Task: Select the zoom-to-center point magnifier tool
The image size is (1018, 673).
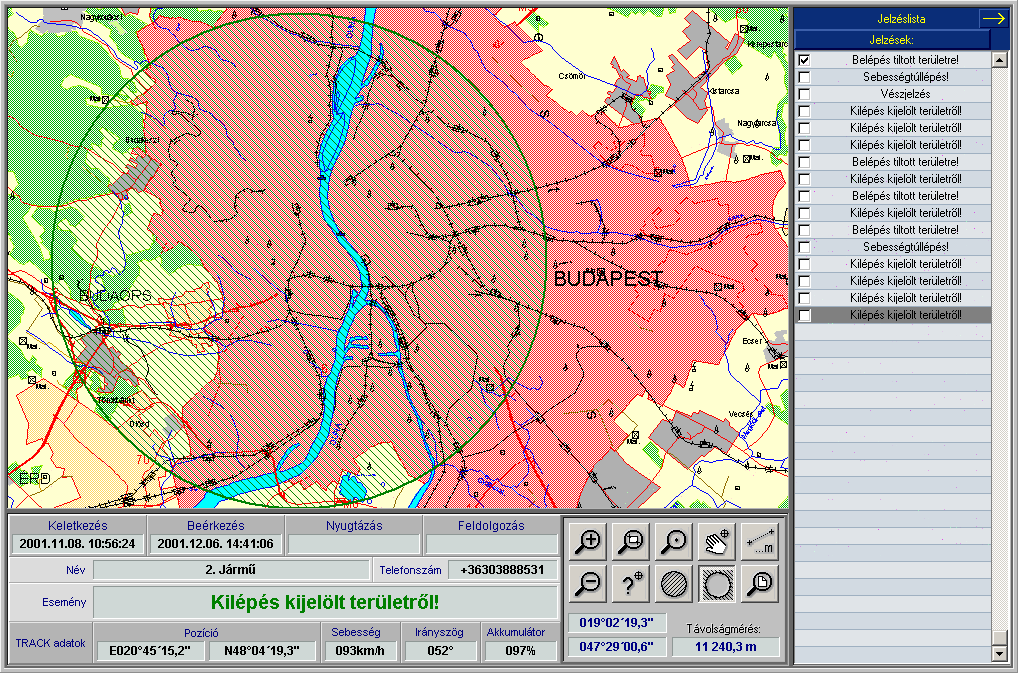Action: click(674, 542)
